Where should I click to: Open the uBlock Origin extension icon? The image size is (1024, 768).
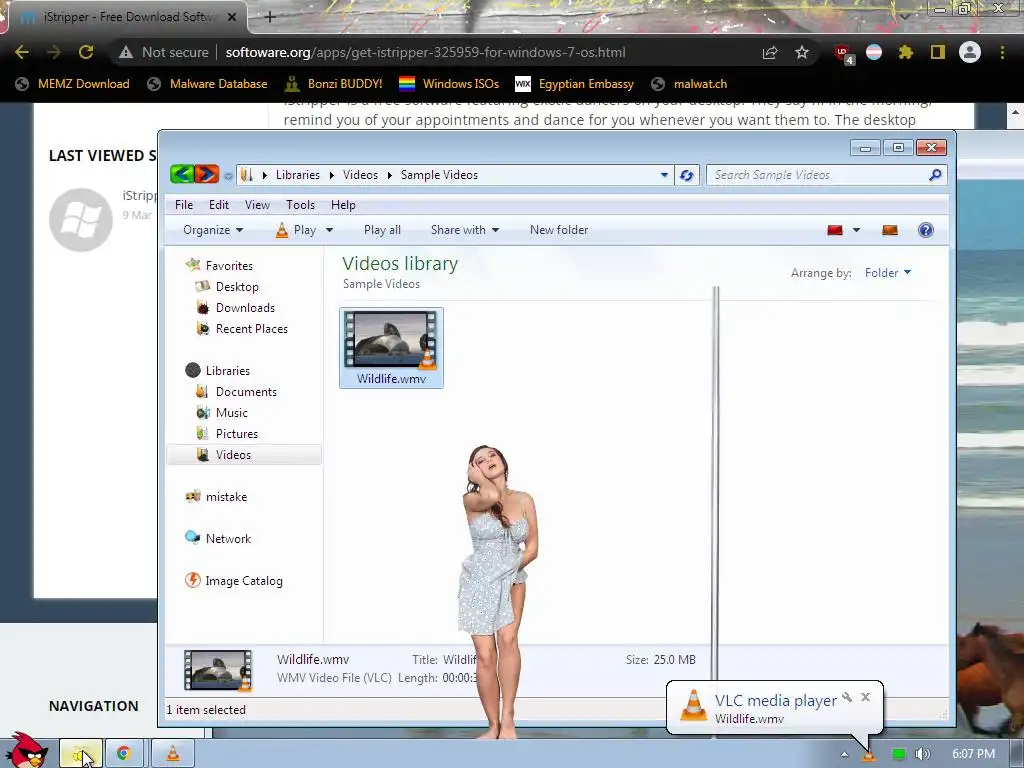click(843, 53)
